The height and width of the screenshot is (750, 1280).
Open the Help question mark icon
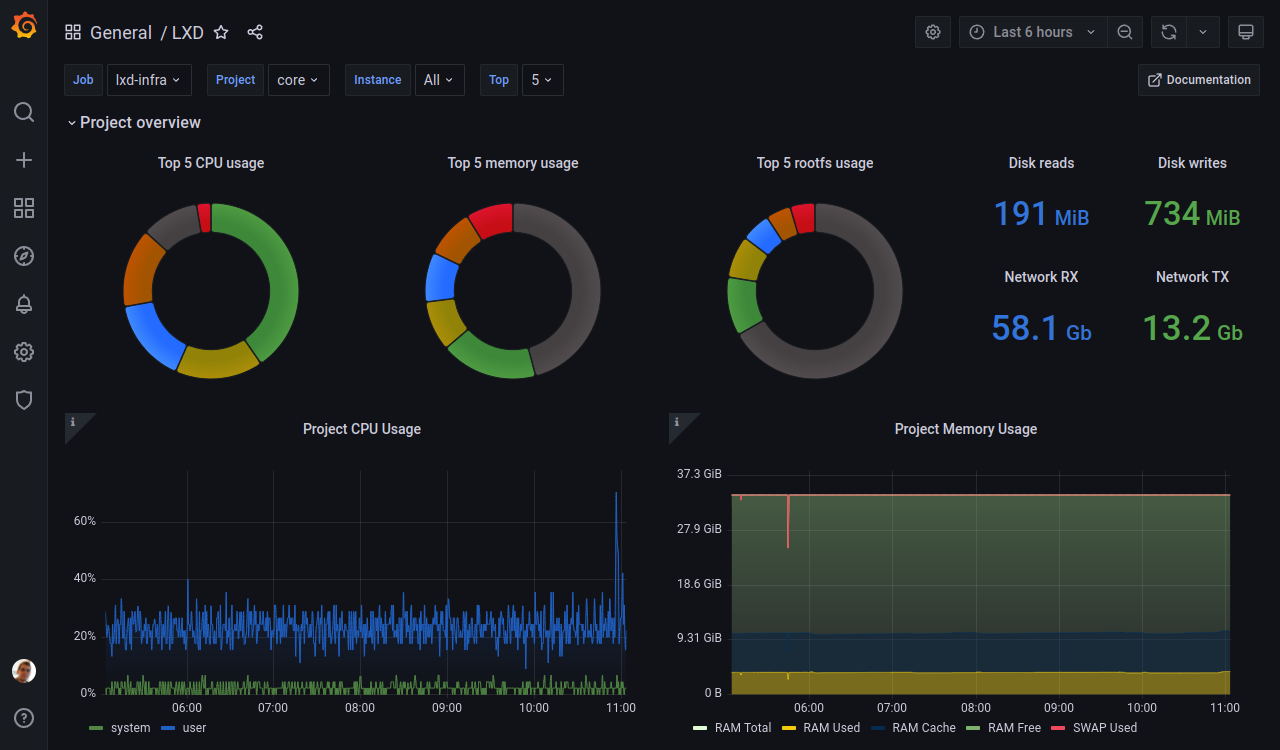24,718
